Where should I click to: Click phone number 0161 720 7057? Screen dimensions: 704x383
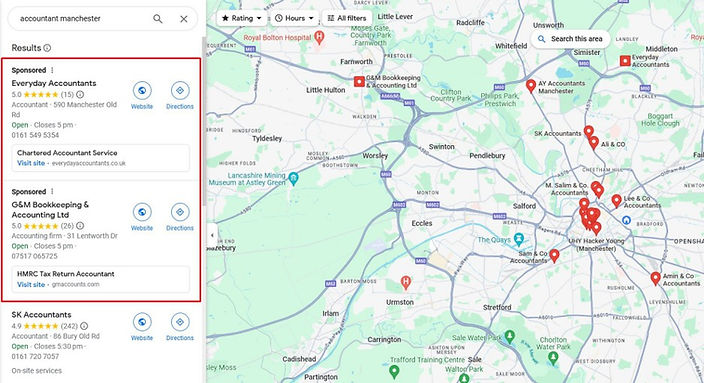coord(35,357)
